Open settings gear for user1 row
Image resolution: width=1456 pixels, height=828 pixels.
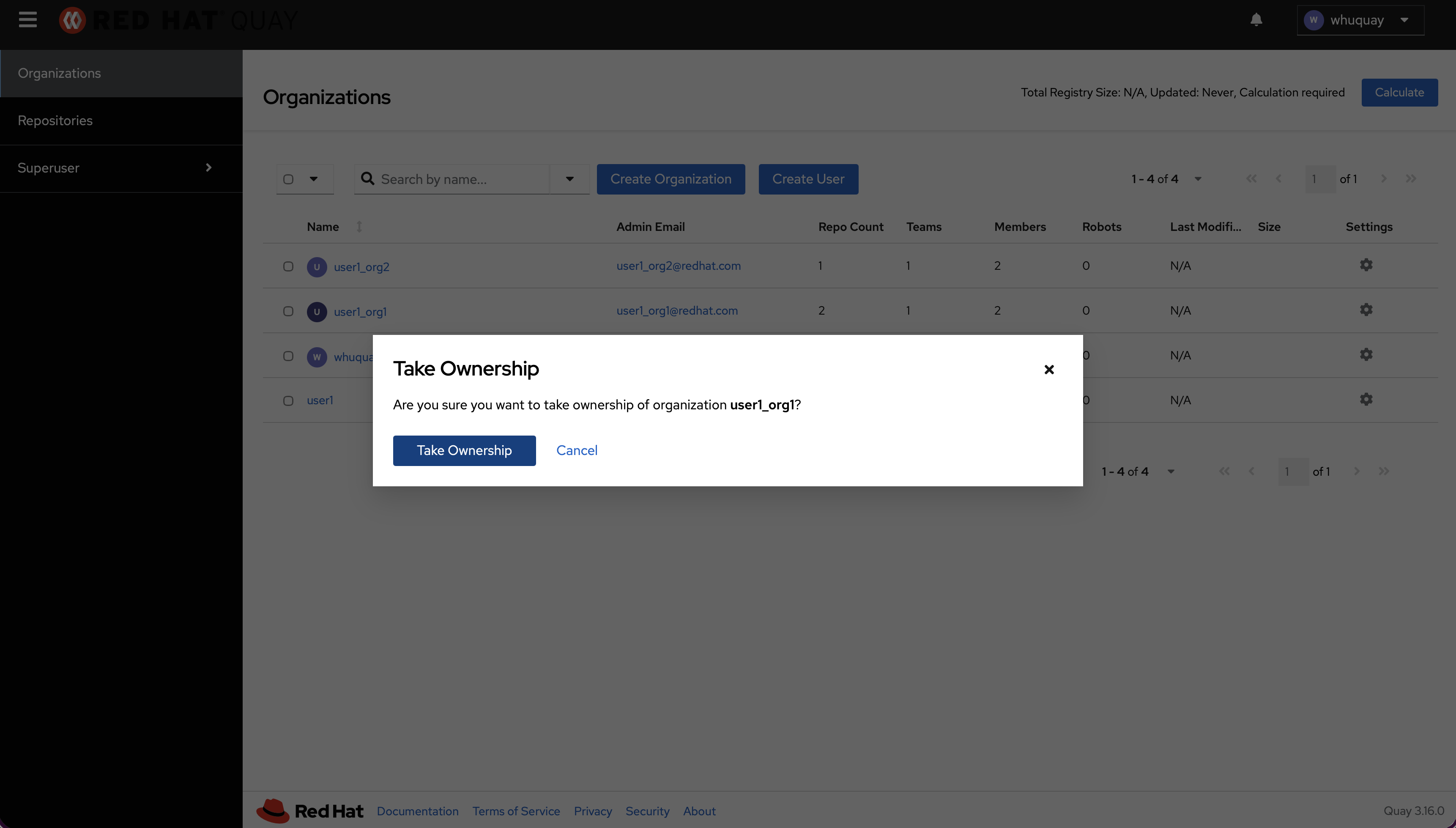1366,400
